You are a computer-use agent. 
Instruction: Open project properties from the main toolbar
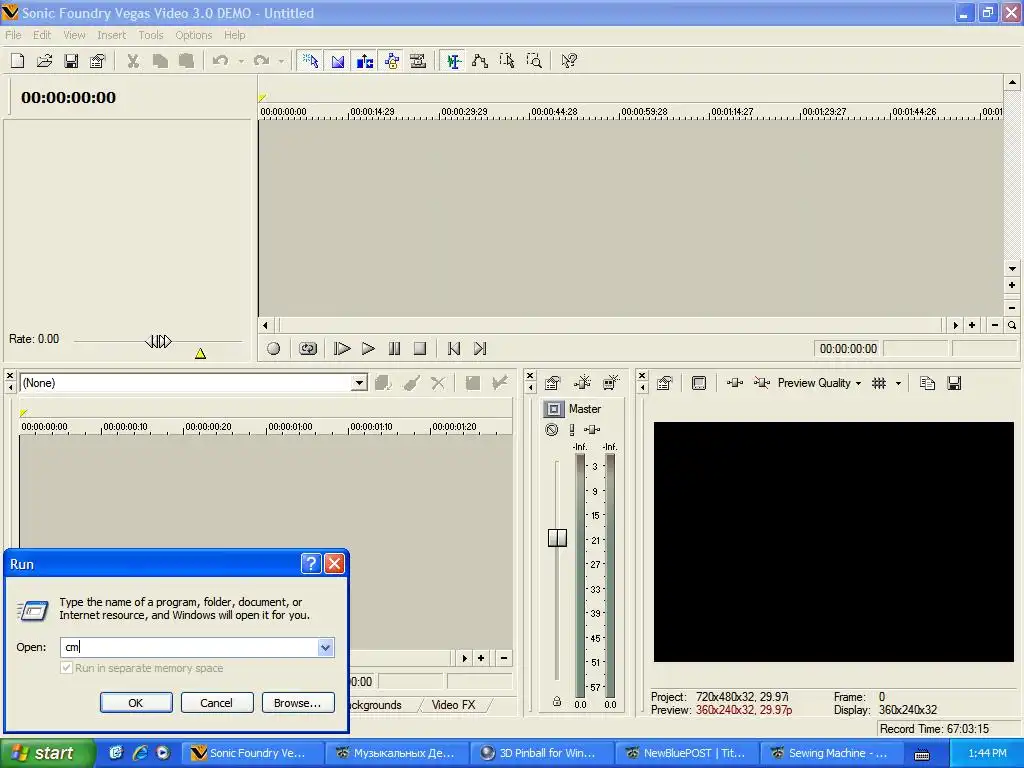click(x=97, y=61)
